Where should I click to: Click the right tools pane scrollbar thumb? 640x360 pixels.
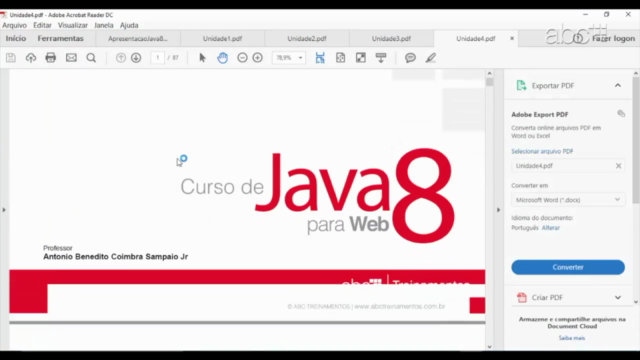[x=636, y=141]
